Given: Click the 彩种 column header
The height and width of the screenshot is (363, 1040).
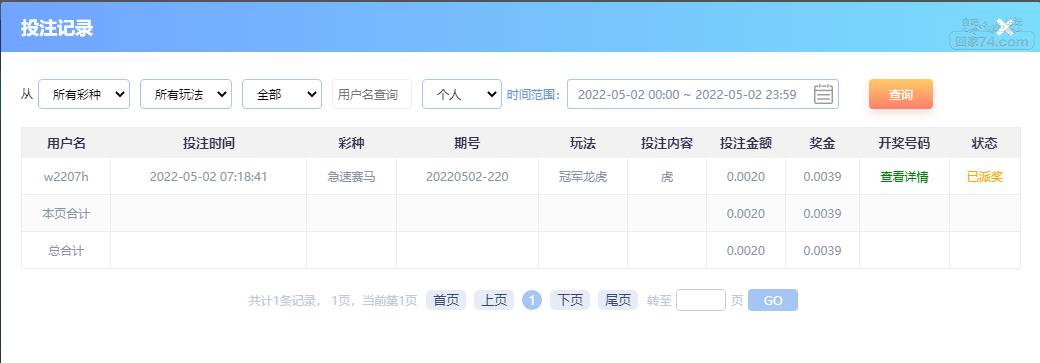Looking at the screenshot, I should coord(352,143).
